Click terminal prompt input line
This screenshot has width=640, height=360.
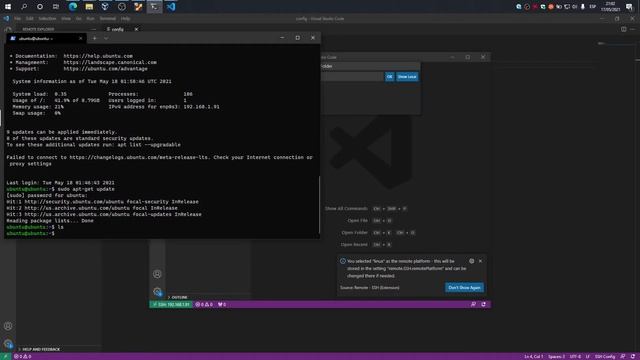pyautogui.click(x=162, y=233)
